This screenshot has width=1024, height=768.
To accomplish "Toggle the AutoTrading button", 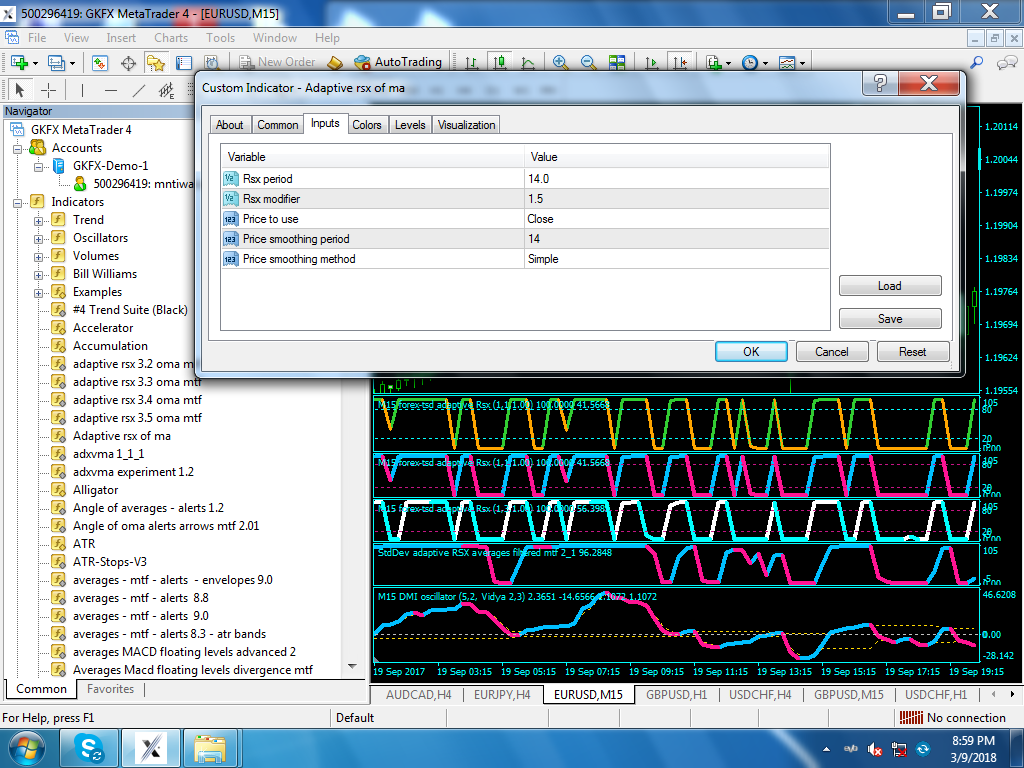I will coord(398,62).
